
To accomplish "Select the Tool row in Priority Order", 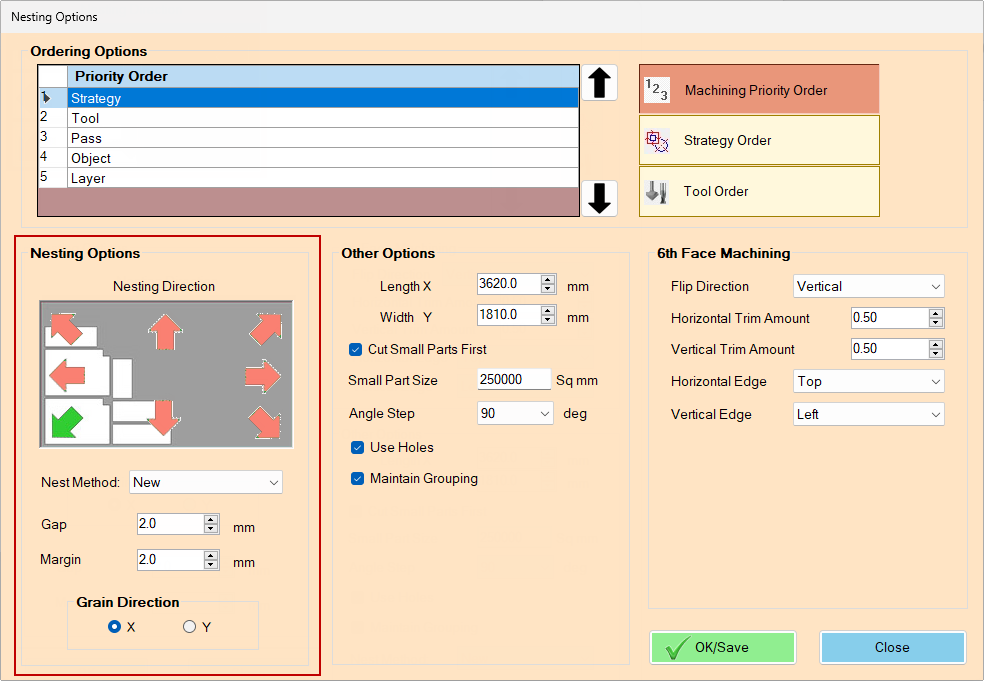I will click(200, 118).
